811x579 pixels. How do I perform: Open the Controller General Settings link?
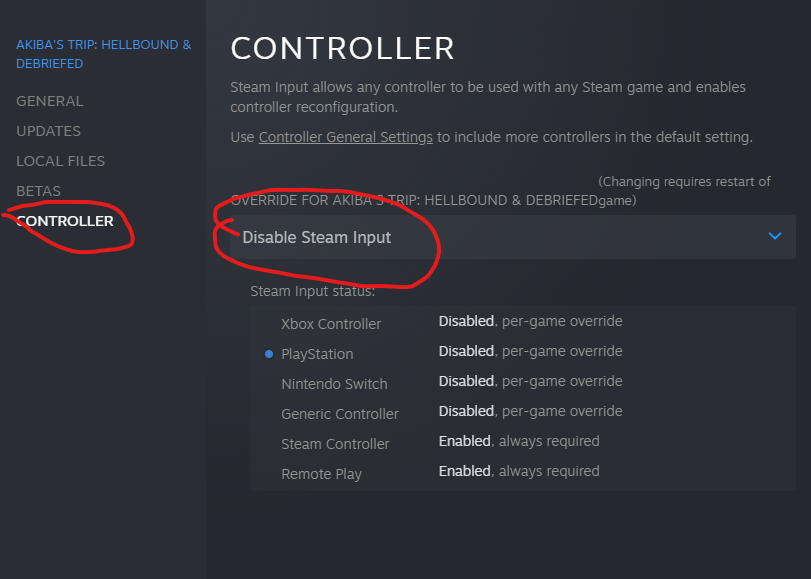click(345, 137)
